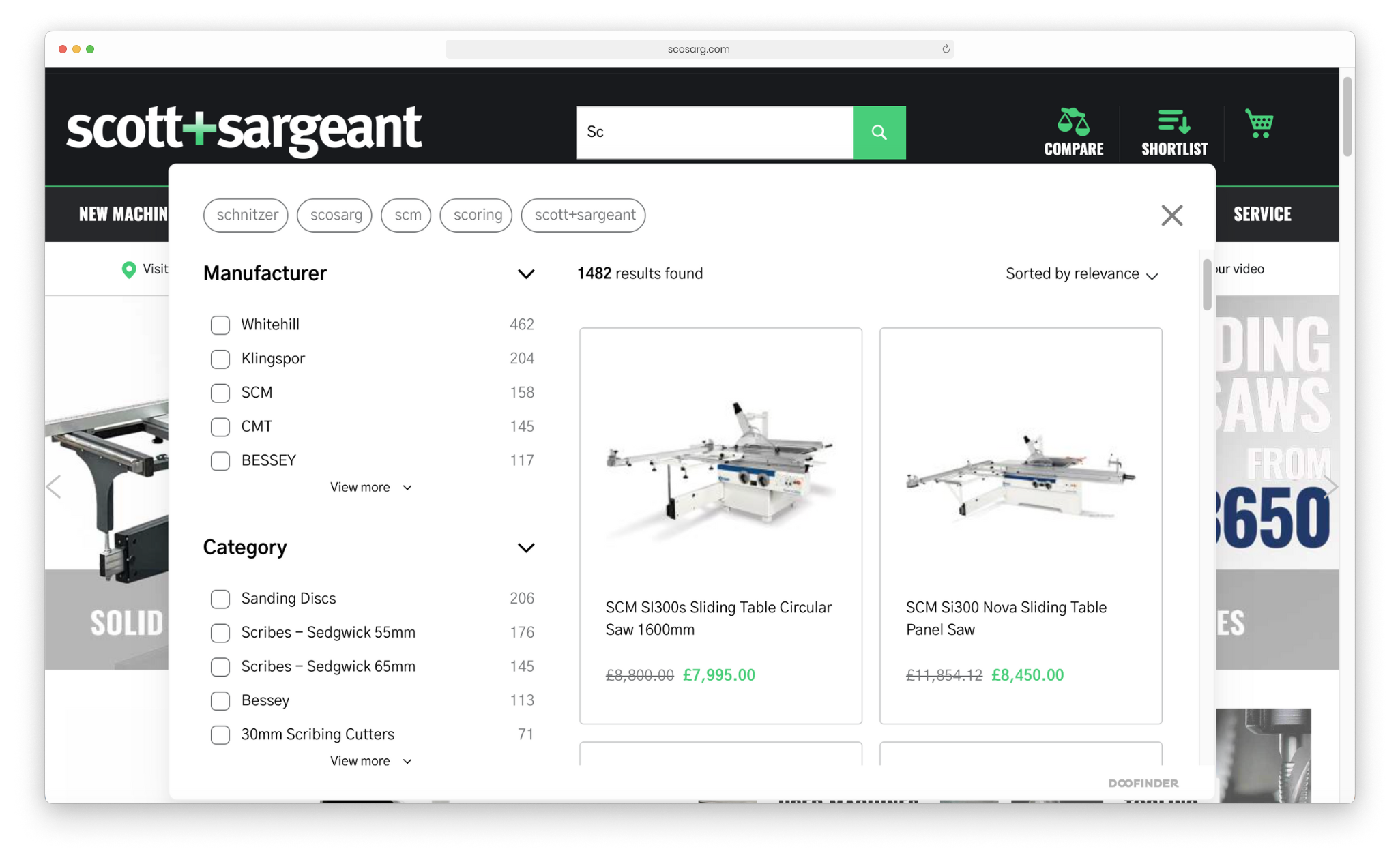
Task: Open the shopping cart icon
Action: point(1259,124)
